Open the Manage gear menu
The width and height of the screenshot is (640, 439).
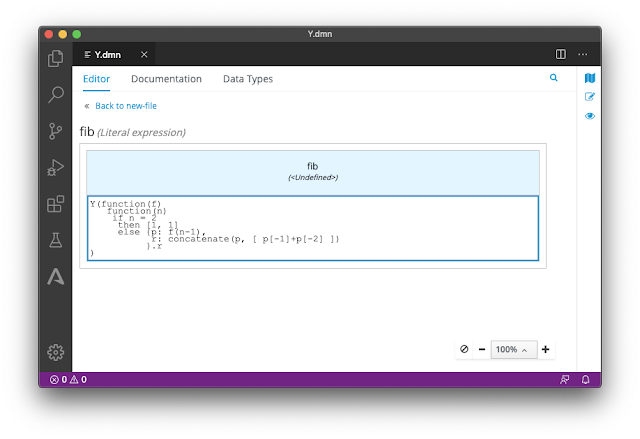tap(56, 352)
